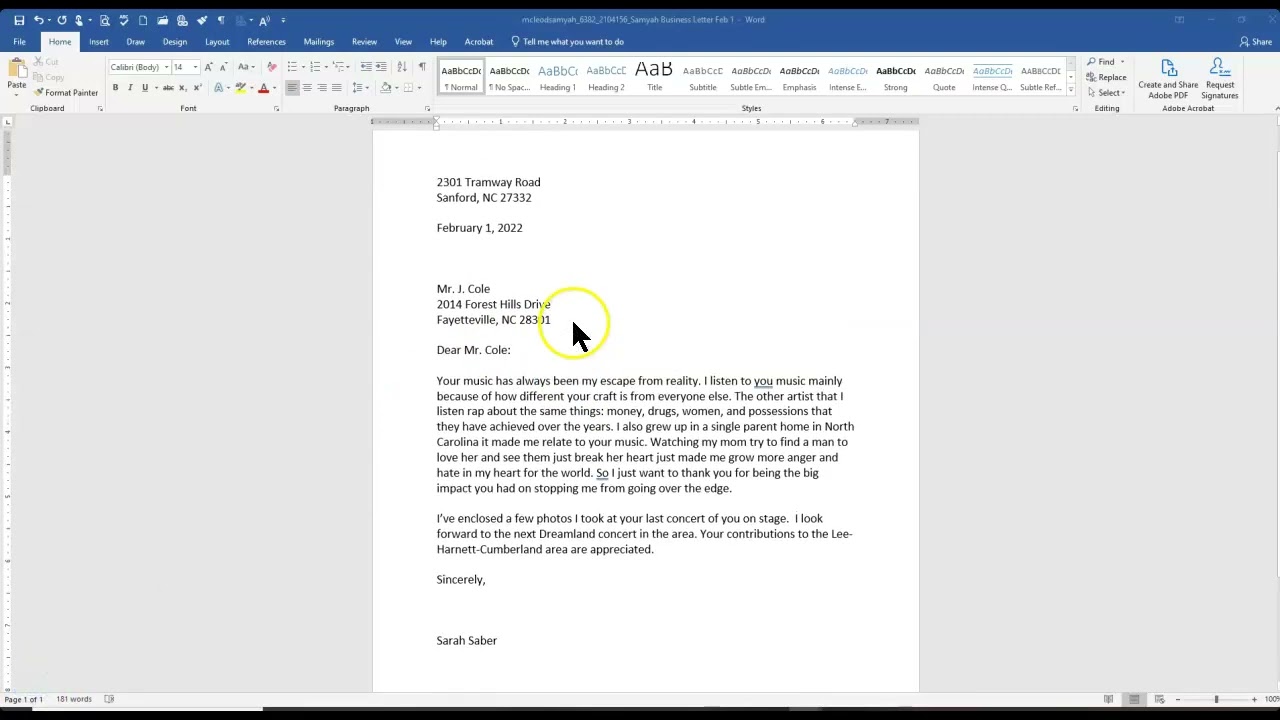The width and height of the screenshot is (1280, 720).
Task: Click the Paste button
Action: tap(17, 75)
